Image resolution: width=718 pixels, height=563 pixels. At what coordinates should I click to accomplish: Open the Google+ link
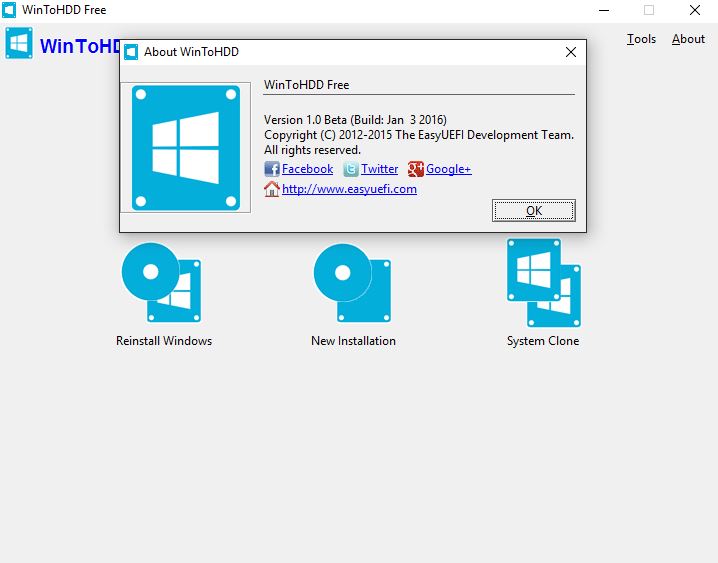click(x=448, y=169)
